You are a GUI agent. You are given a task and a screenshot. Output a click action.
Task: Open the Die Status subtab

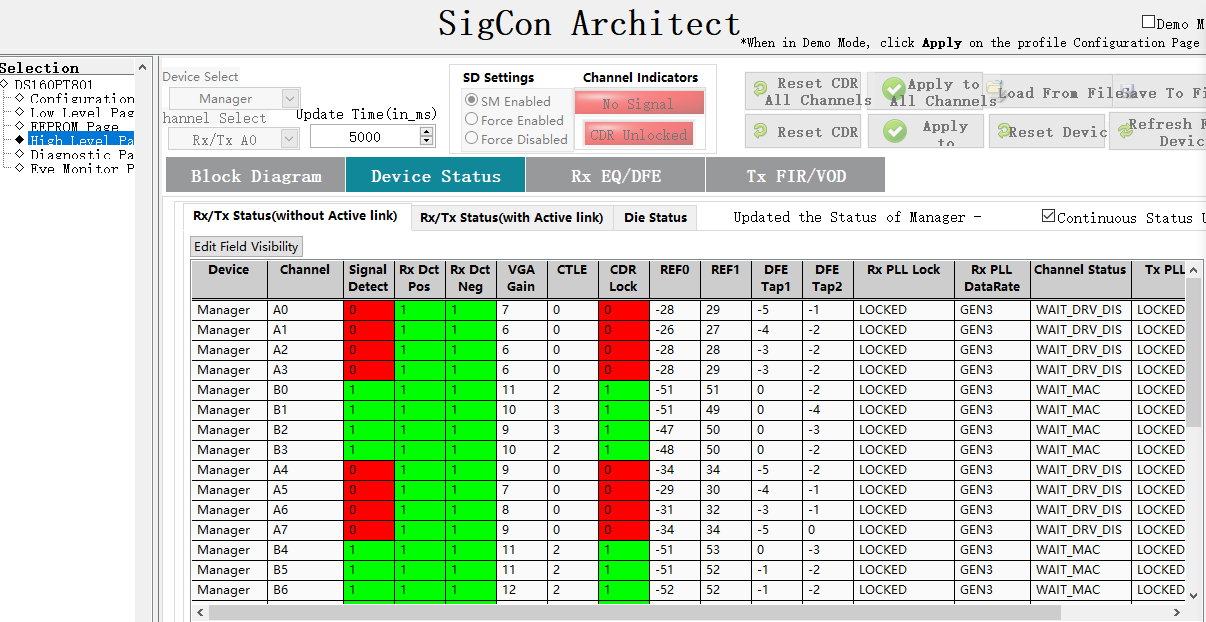tap(655, 217)
